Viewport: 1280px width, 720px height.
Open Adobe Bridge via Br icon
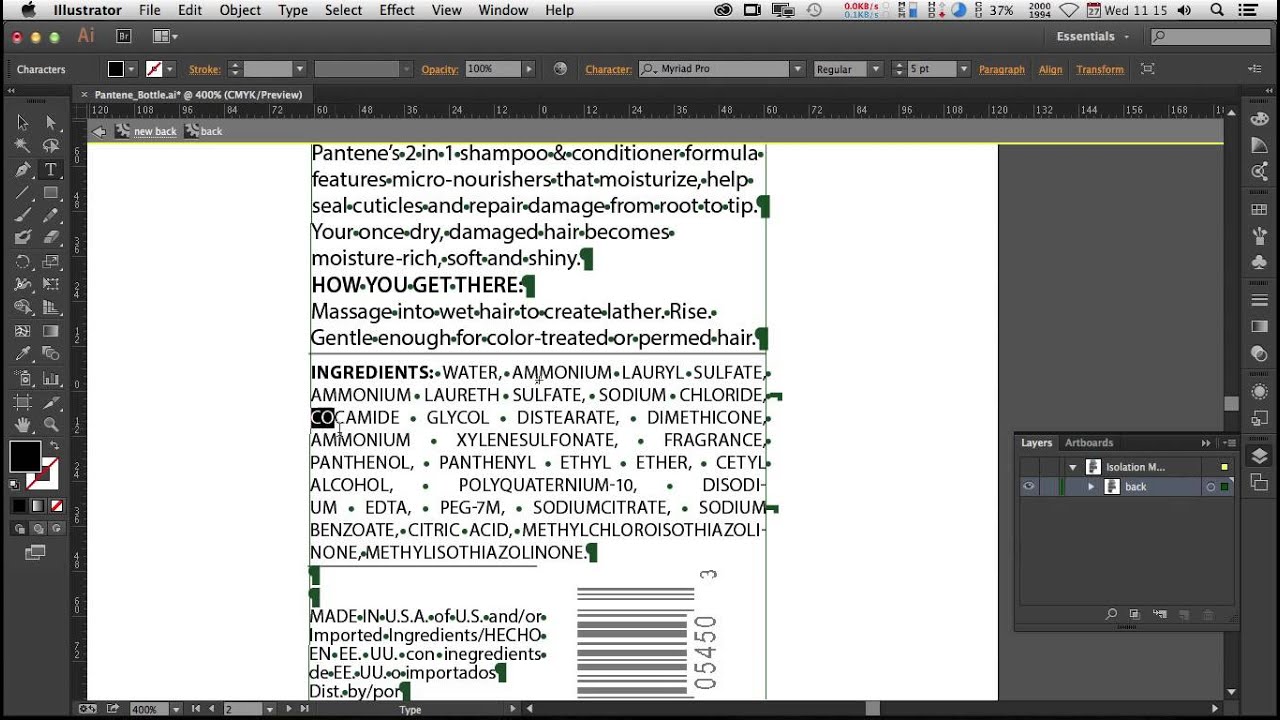tap(124, 36)
